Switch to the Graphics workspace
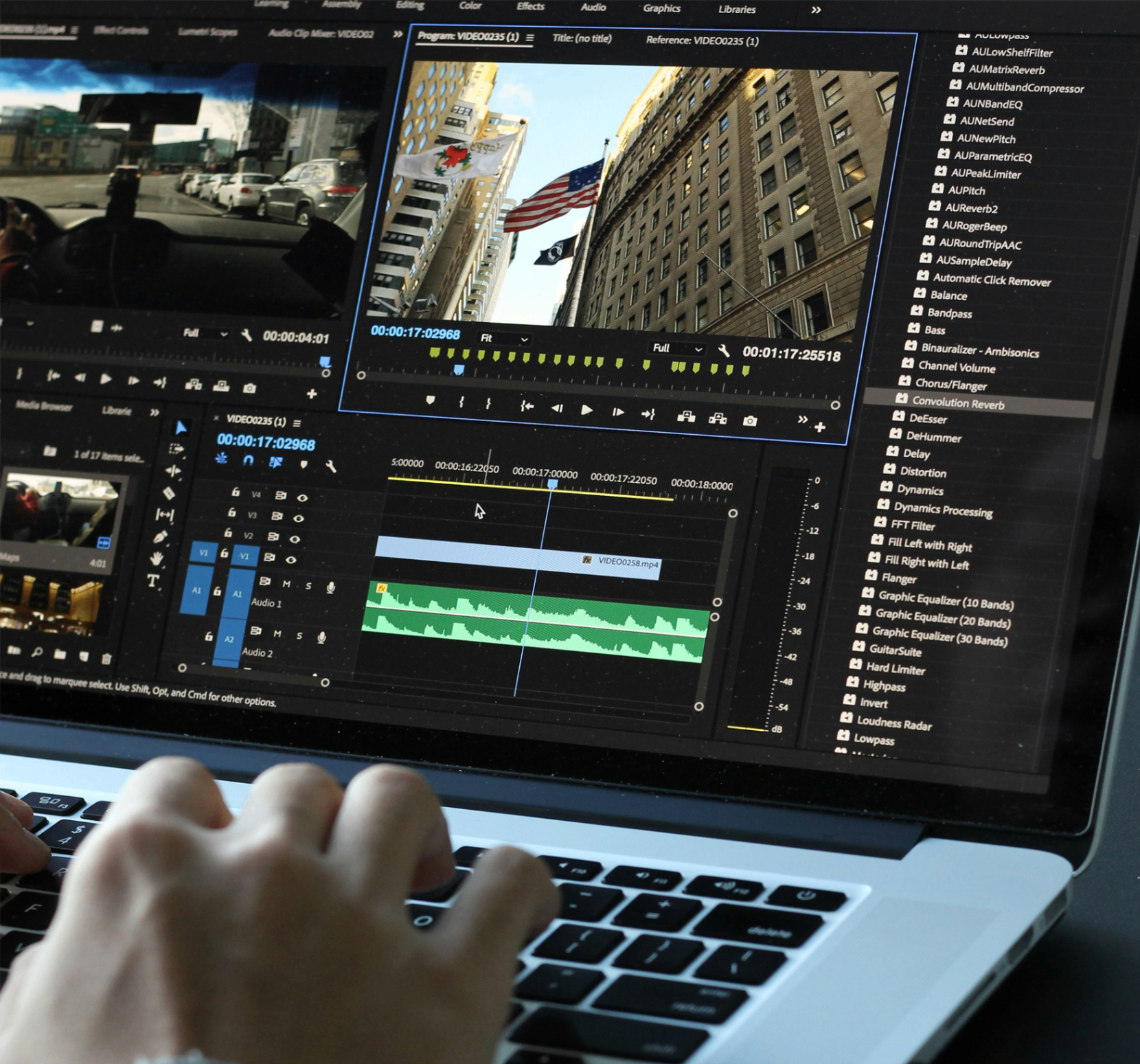 pyautogui.click(x=661, y=8)
